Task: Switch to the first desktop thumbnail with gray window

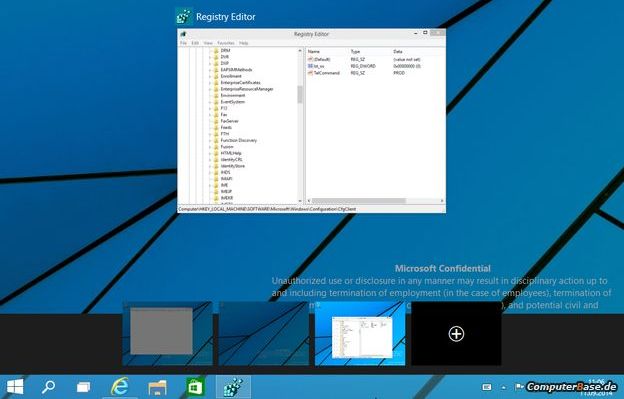Action: pyautogui.click(x=167, y=333)
